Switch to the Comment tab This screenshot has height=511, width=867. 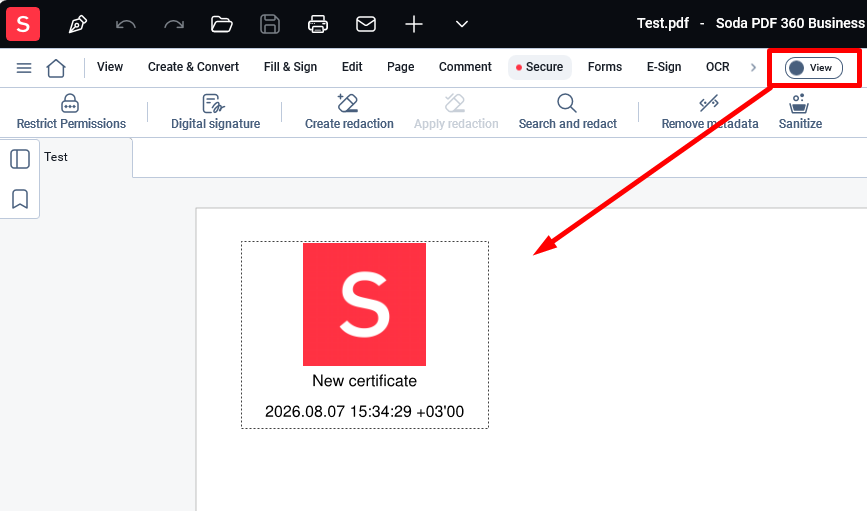coord(465,67)
